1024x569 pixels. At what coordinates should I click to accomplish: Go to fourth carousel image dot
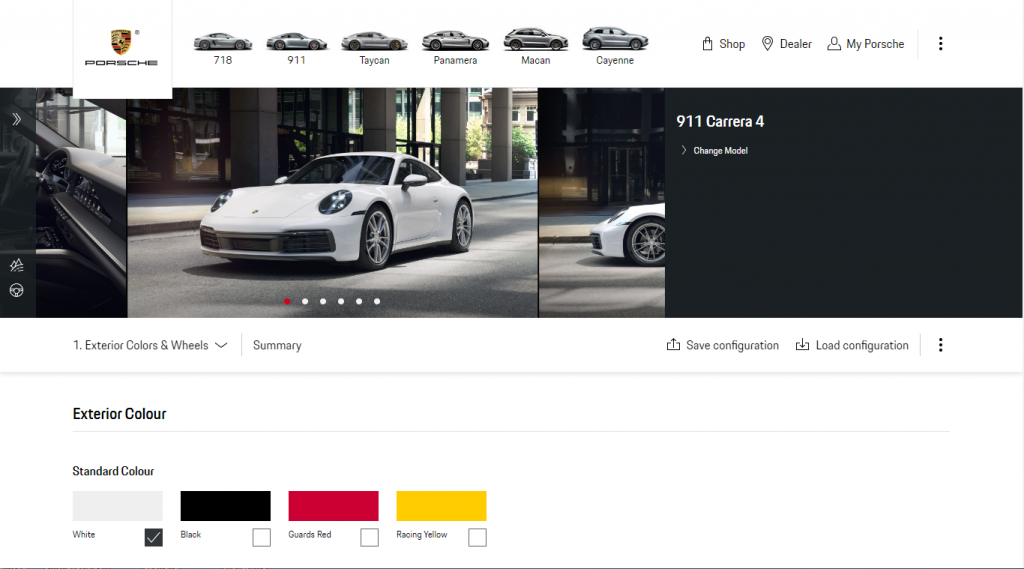341,301
